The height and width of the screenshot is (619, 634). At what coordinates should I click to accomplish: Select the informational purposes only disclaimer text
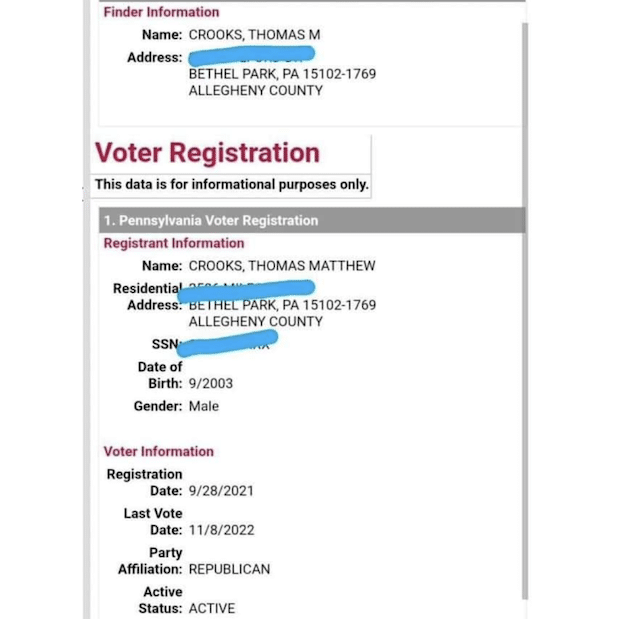click(231, 184)
